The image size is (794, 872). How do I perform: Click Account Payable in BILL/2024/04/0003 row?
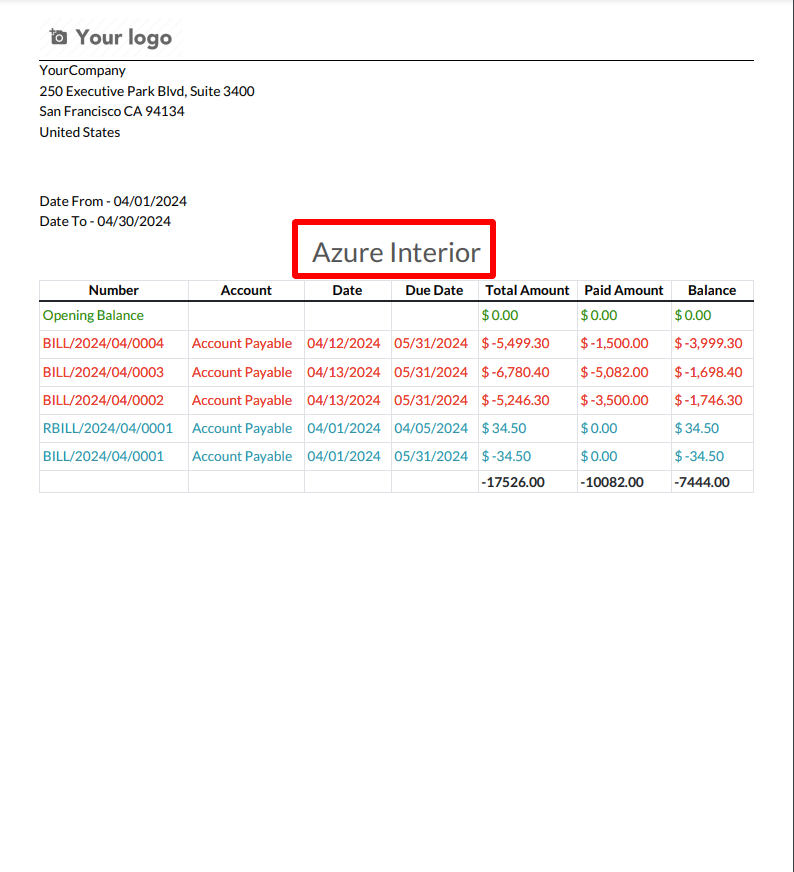242,372
